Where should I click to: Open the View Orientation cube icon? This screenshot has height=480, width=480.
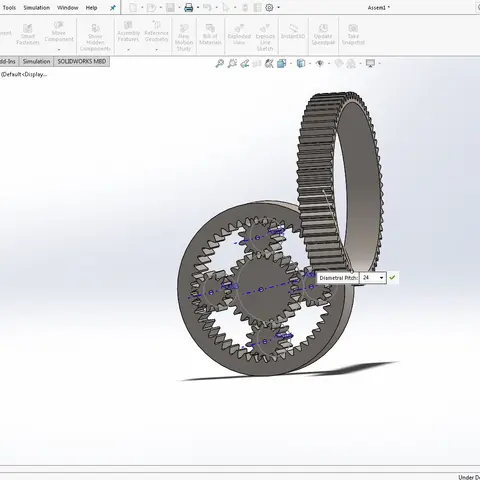tap(282, 63)
